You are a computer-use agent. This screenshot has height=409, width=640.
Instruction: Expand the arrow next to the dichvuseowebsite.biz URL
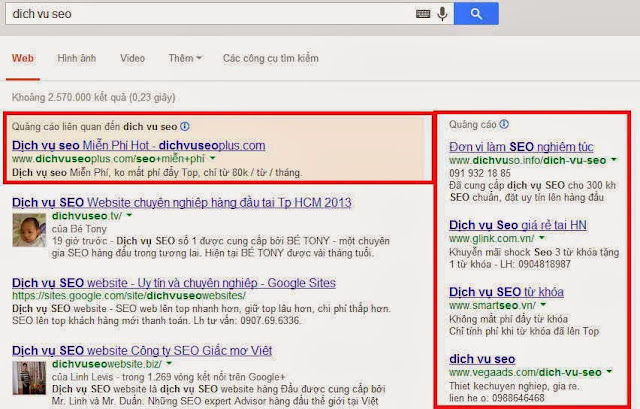pyautogui.click(x=169, y=364)
